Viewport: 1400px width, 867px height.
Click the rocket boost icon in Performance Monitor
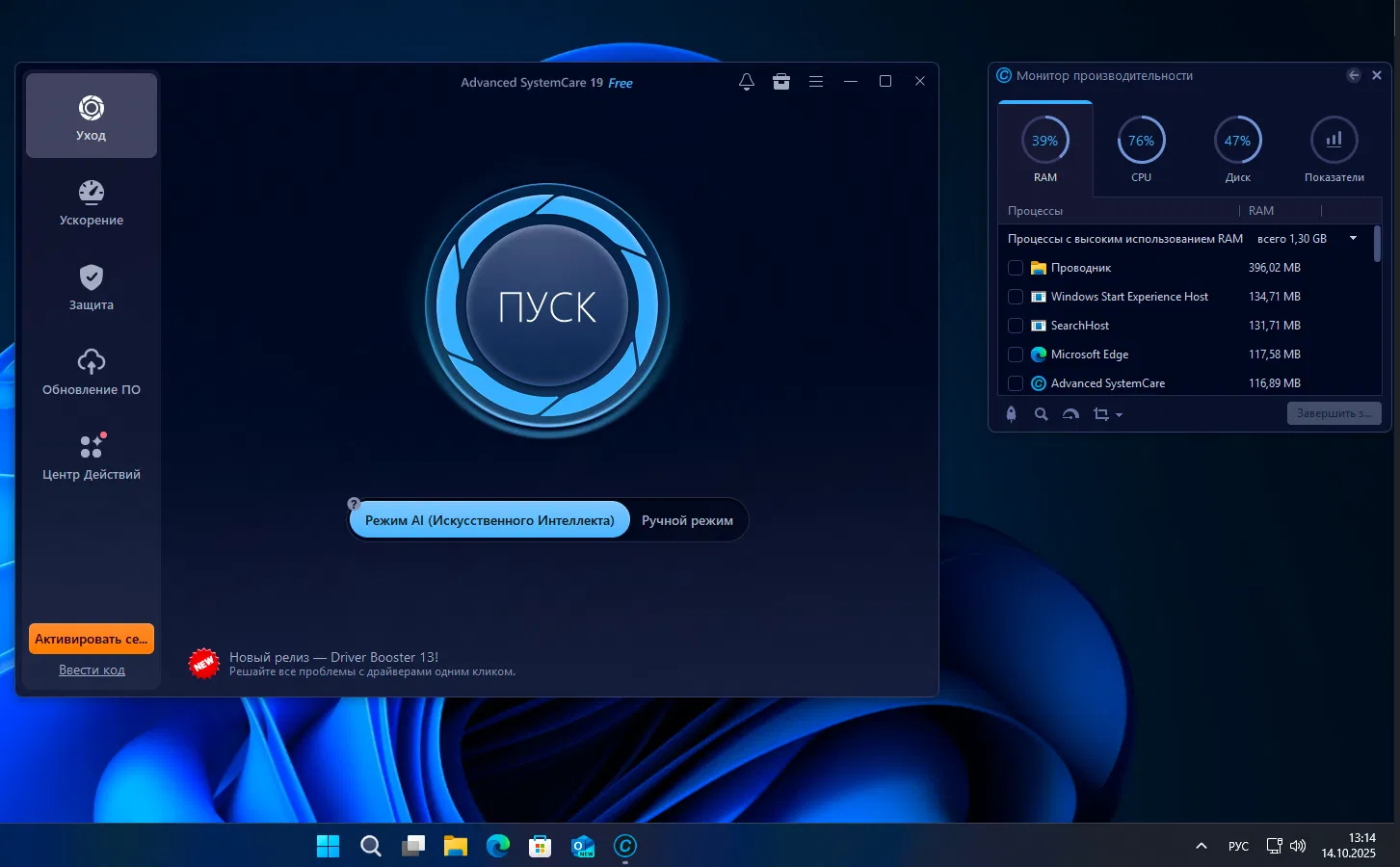click(1011, 414)
